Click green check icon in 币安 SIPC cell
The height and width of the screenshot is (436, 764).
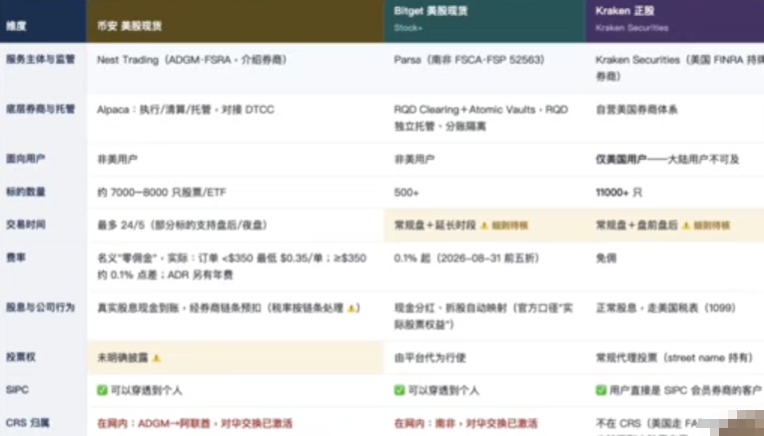pos(102,390)
